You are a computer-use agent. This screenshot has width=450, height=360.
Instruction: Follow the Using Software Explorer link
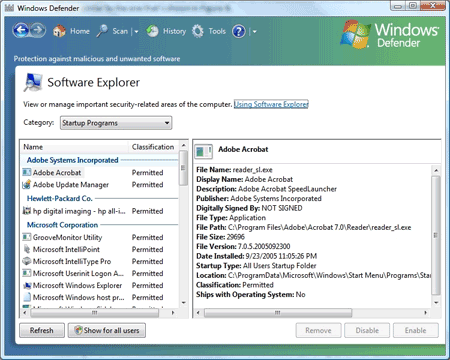(271, 104)
